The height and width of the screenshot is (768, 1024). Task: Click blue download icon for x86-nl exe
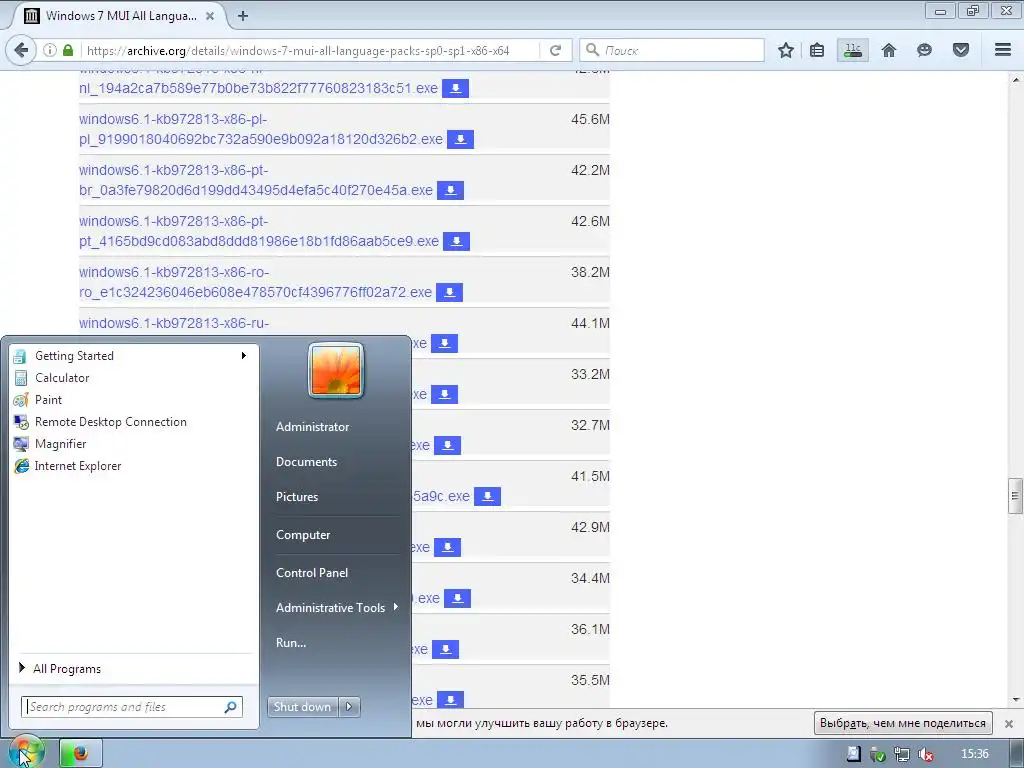[x=455, y=88]
